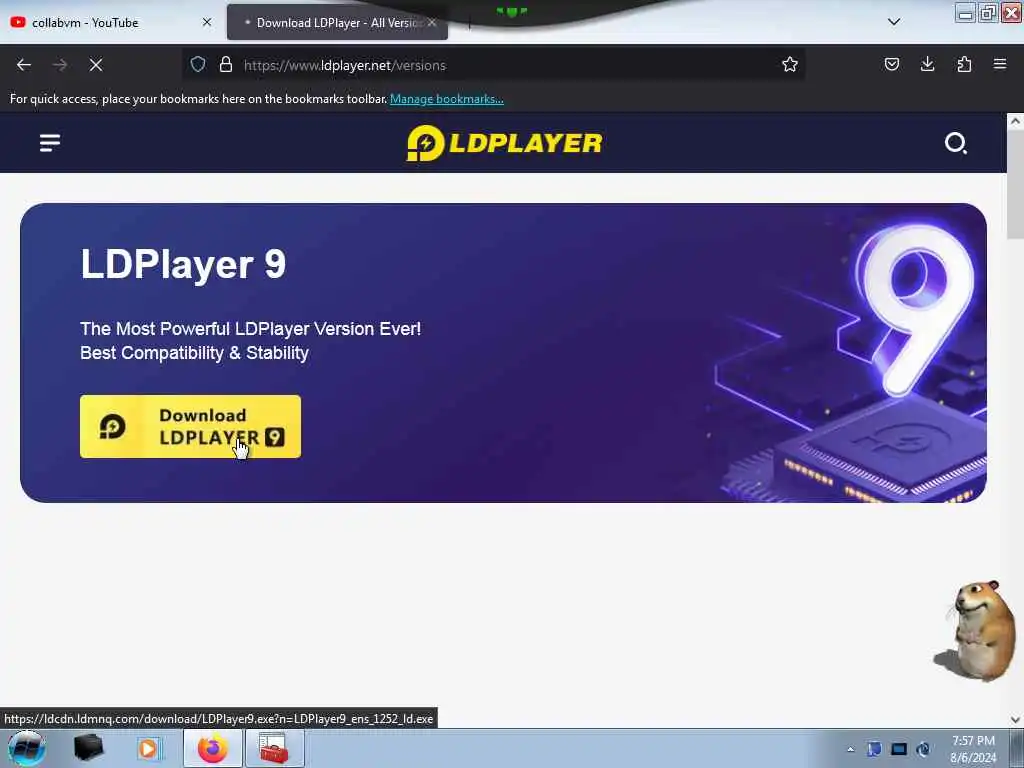This screenshot has height=768, width=1024.
Task: Switch to Firefox in the taskbar
Action: pyautogui.click(x=212, y=748)
